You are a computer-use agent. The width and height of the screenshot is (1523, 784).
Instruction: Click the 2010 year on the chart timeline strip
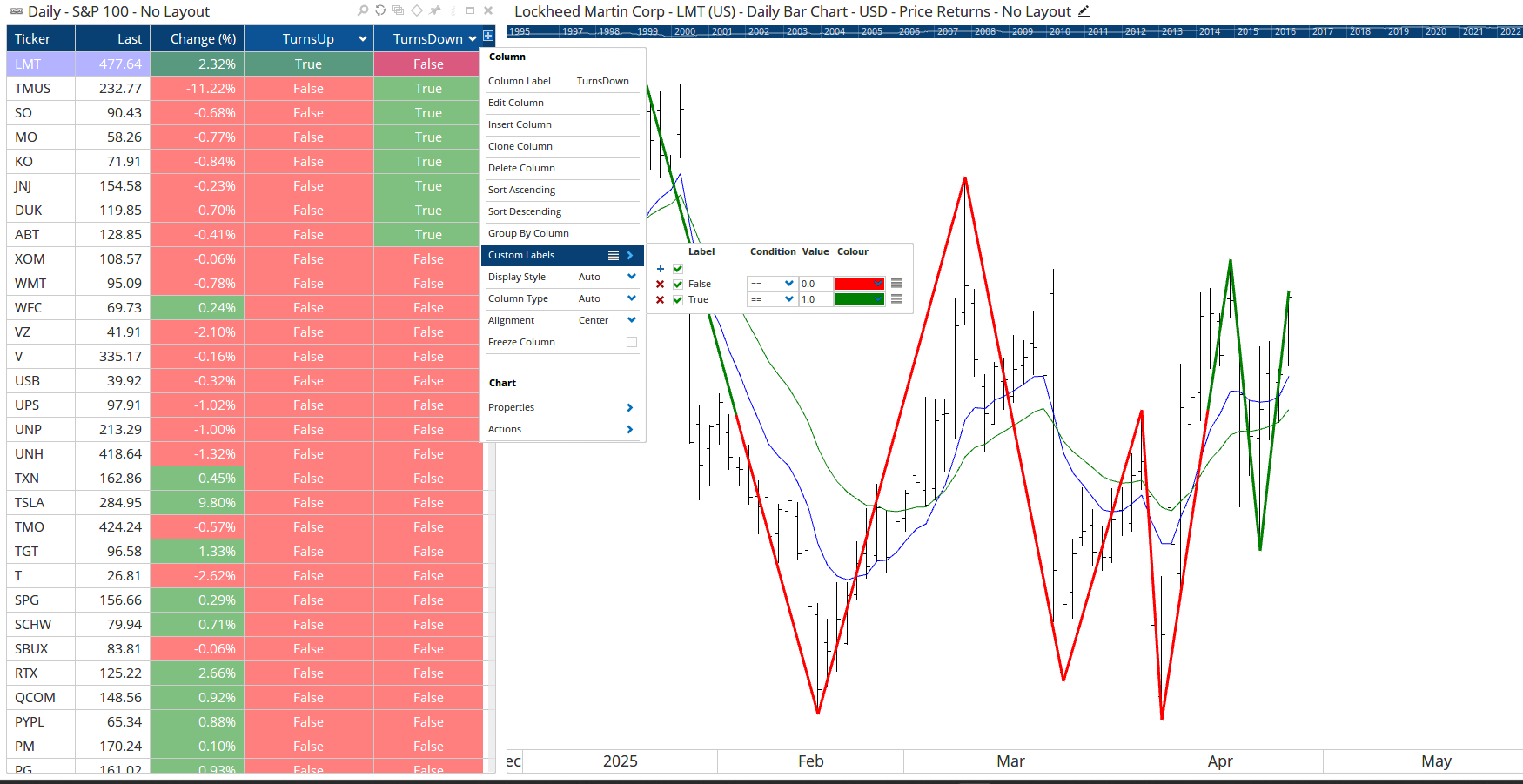click(1060, 31)
